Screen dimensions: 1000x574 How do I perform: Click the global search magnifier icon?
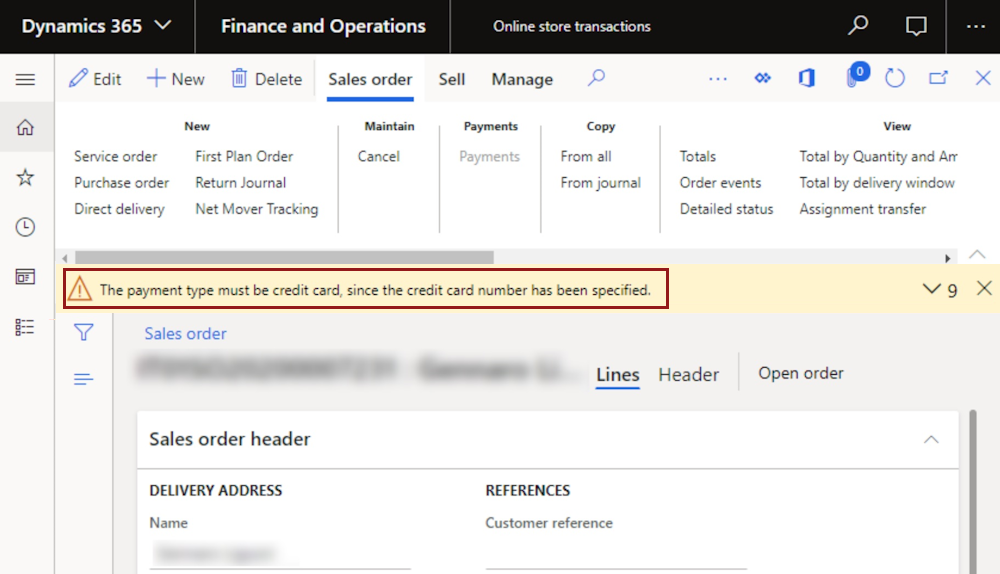[858, 26]
